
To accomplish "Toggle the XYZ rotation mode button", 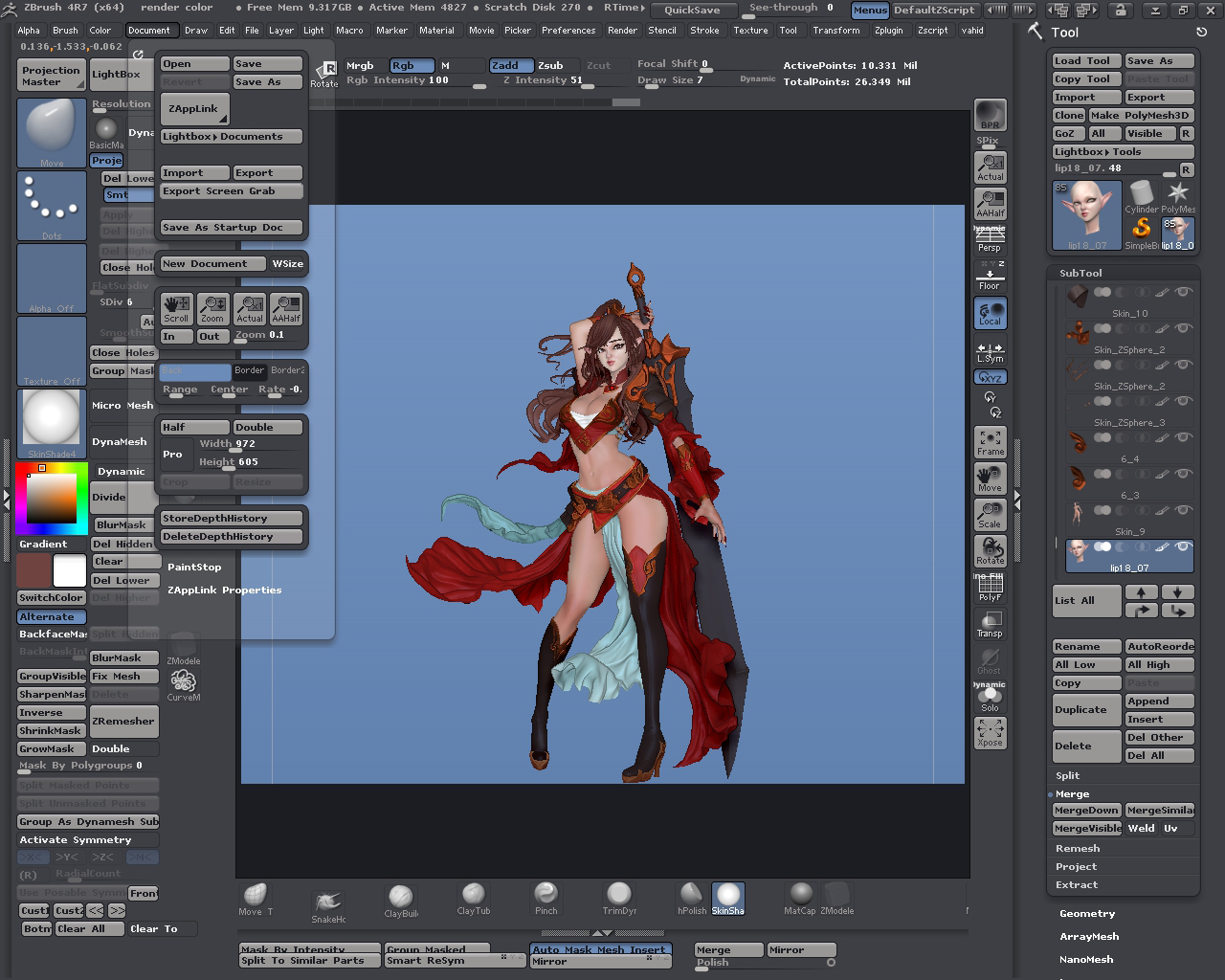I will pyautogui.click(x=990, y=377).
